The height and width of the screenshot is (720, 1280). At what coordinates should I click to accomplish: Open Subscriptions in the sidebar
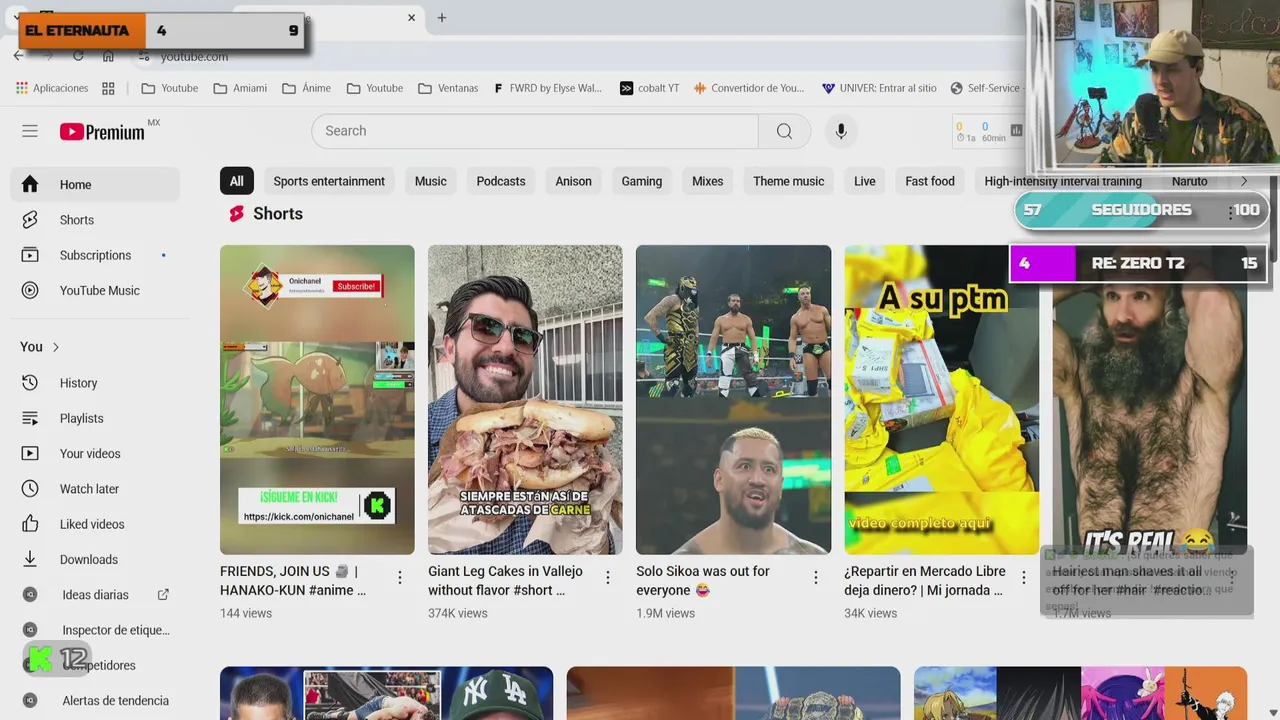coord(95,255)
